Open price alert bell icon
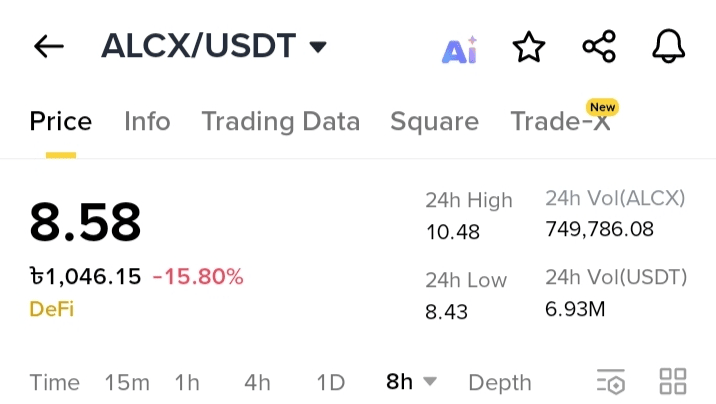716x404 pixels. [668, 46]
